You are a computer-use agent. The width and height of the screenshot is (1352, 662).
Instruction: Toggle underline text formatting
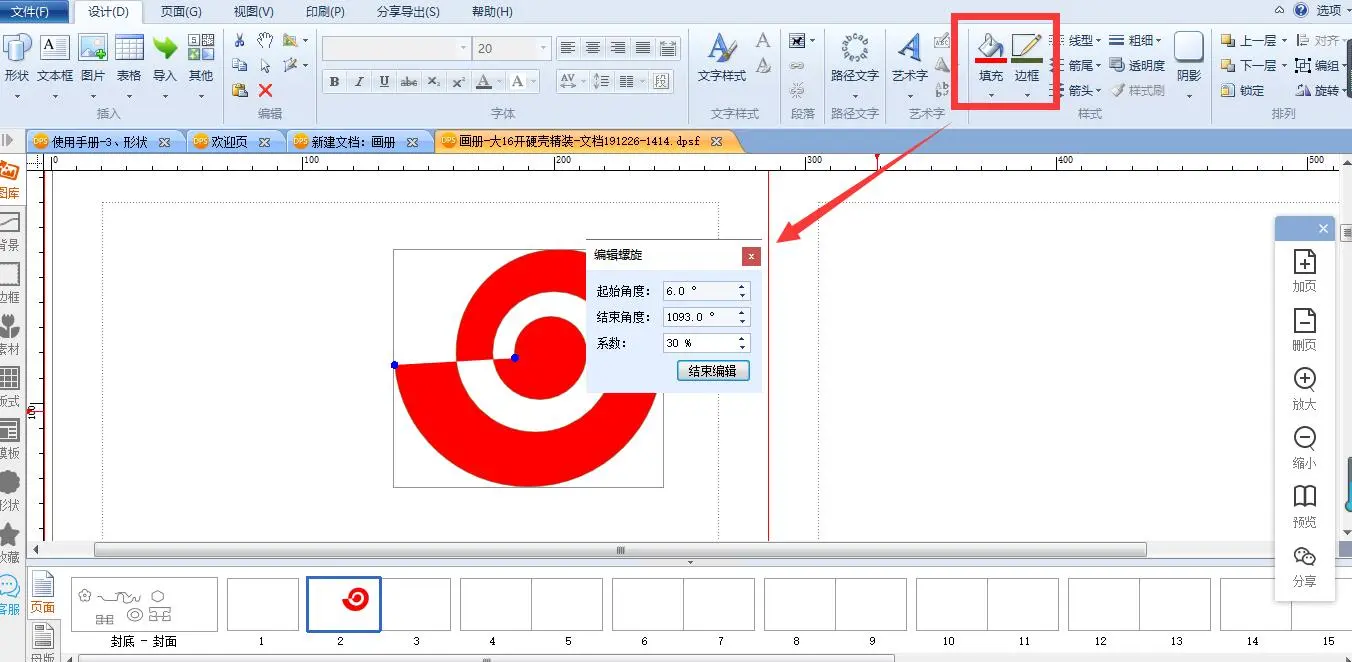click(384, 82)
